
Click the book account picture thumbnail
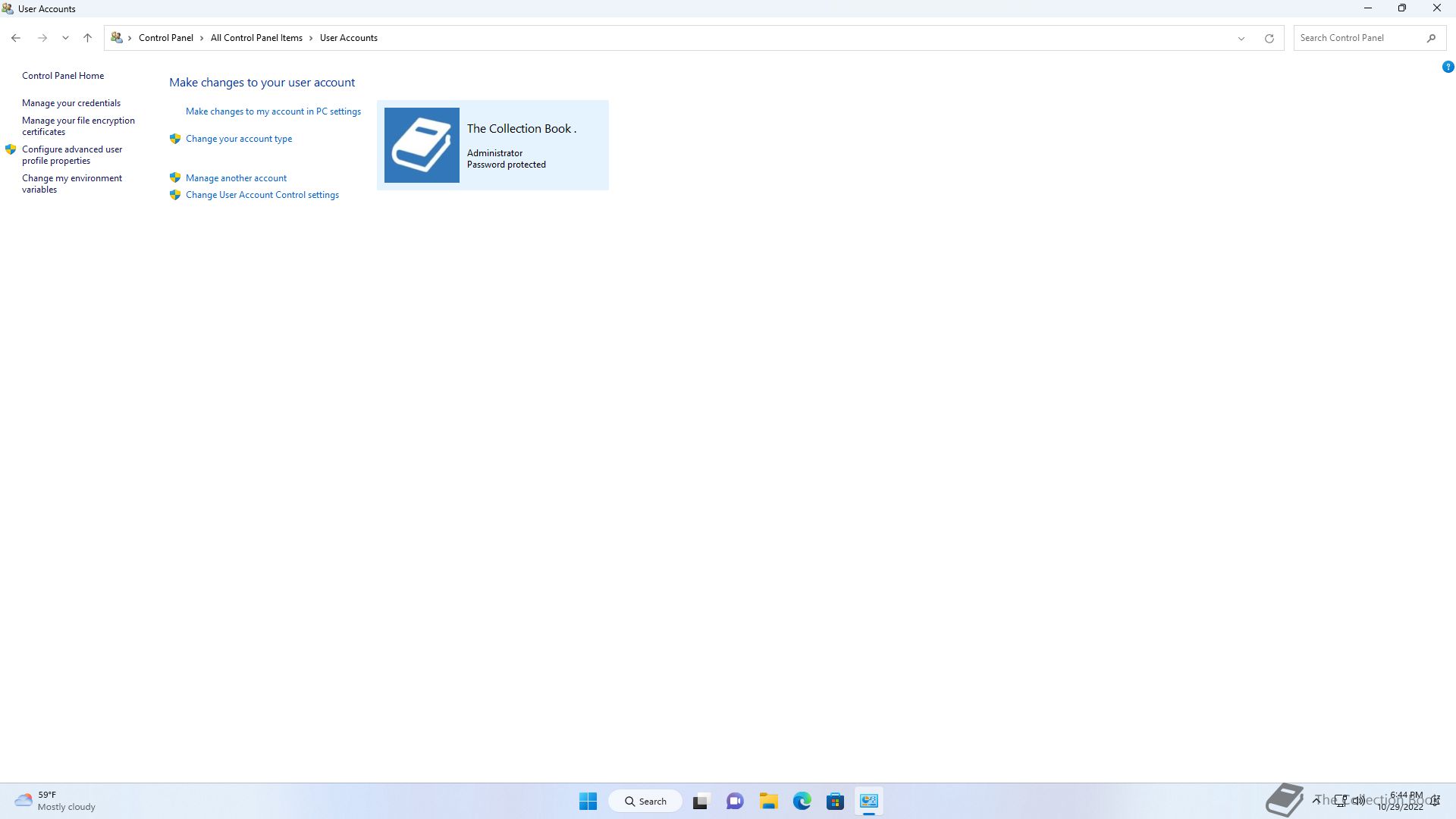point(422,145)
